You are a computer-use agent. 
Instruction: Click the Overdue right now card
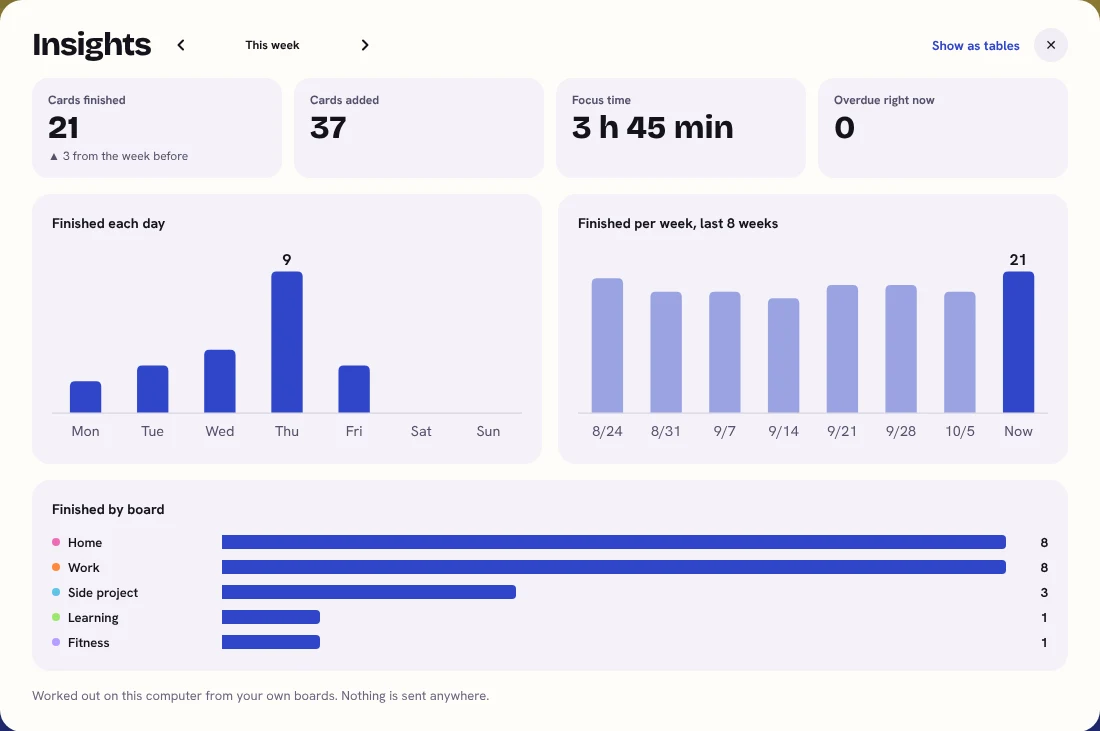click(x=943, y=128)
